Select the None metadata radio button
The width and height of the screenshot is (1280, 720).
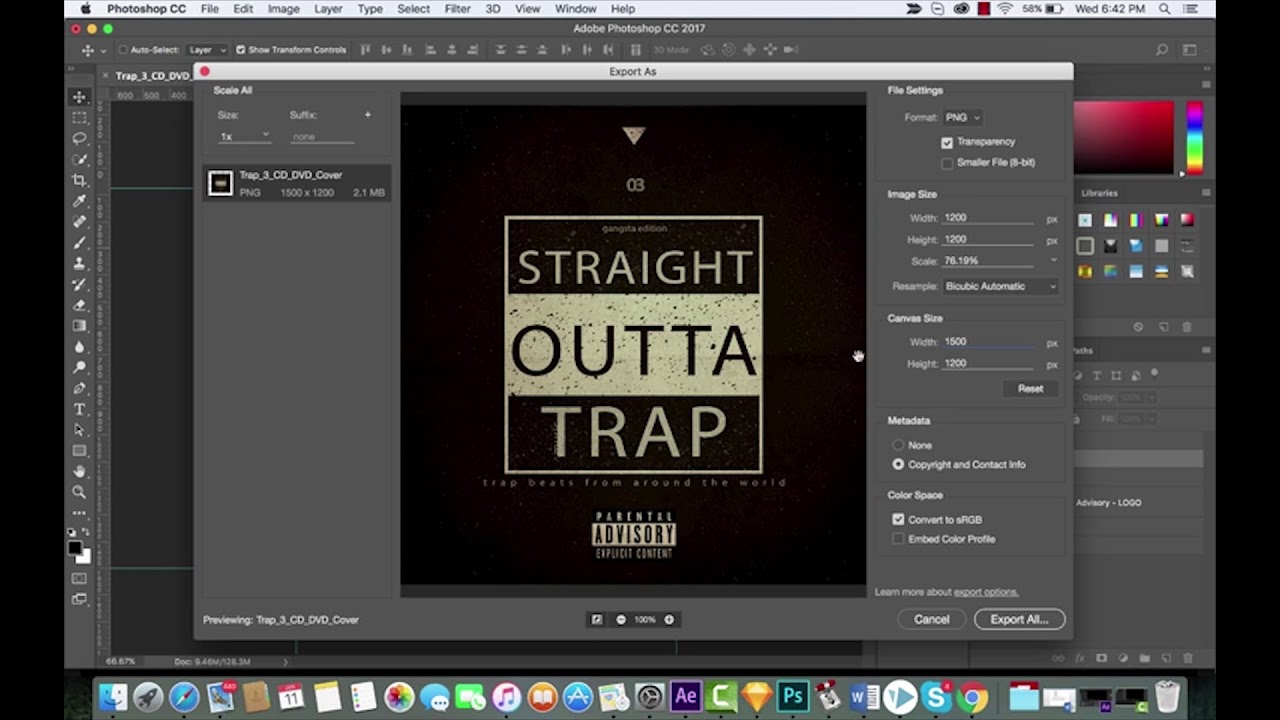point(898,445)
